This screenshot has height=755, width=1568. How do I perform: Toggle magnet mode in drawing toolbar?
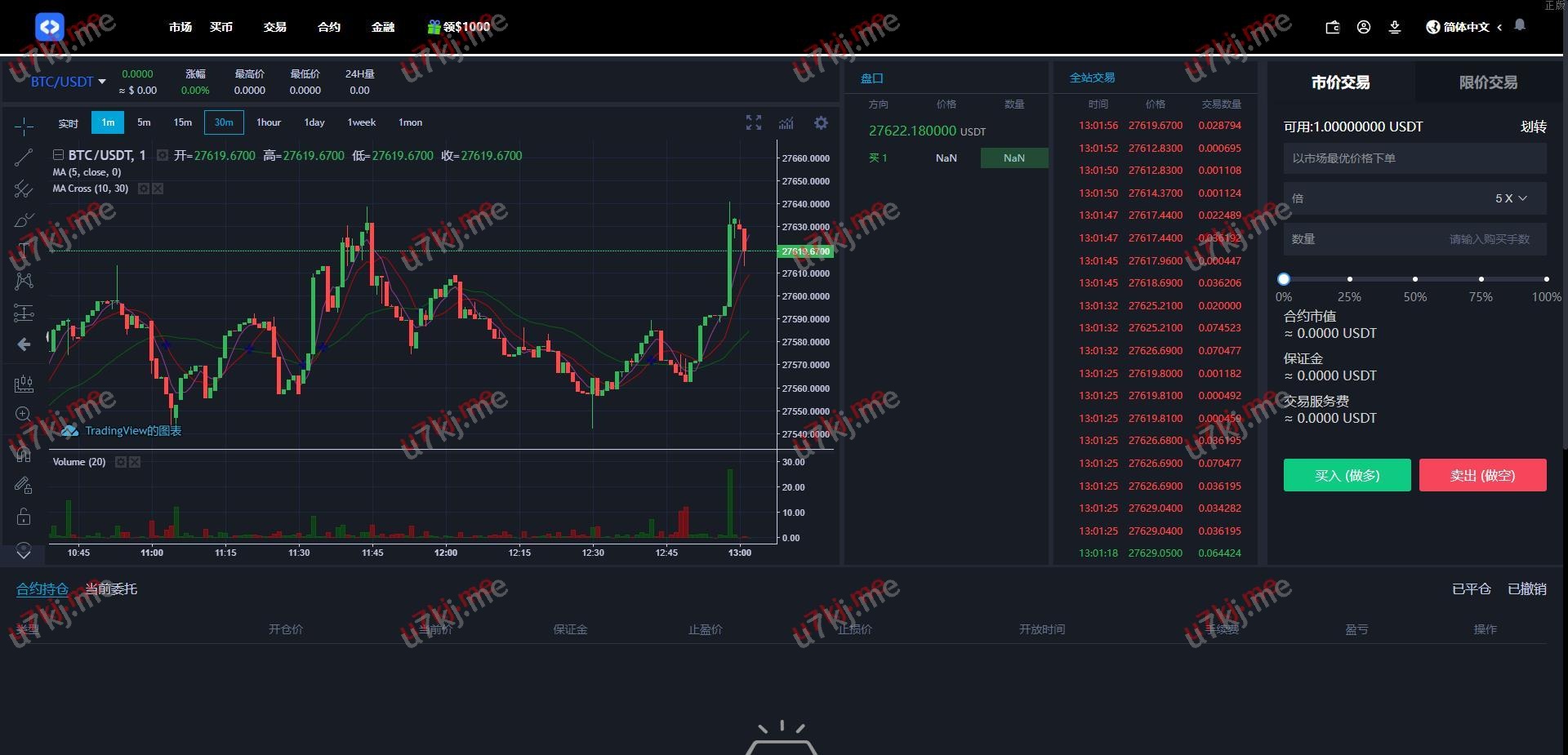[x=24, y=454]
